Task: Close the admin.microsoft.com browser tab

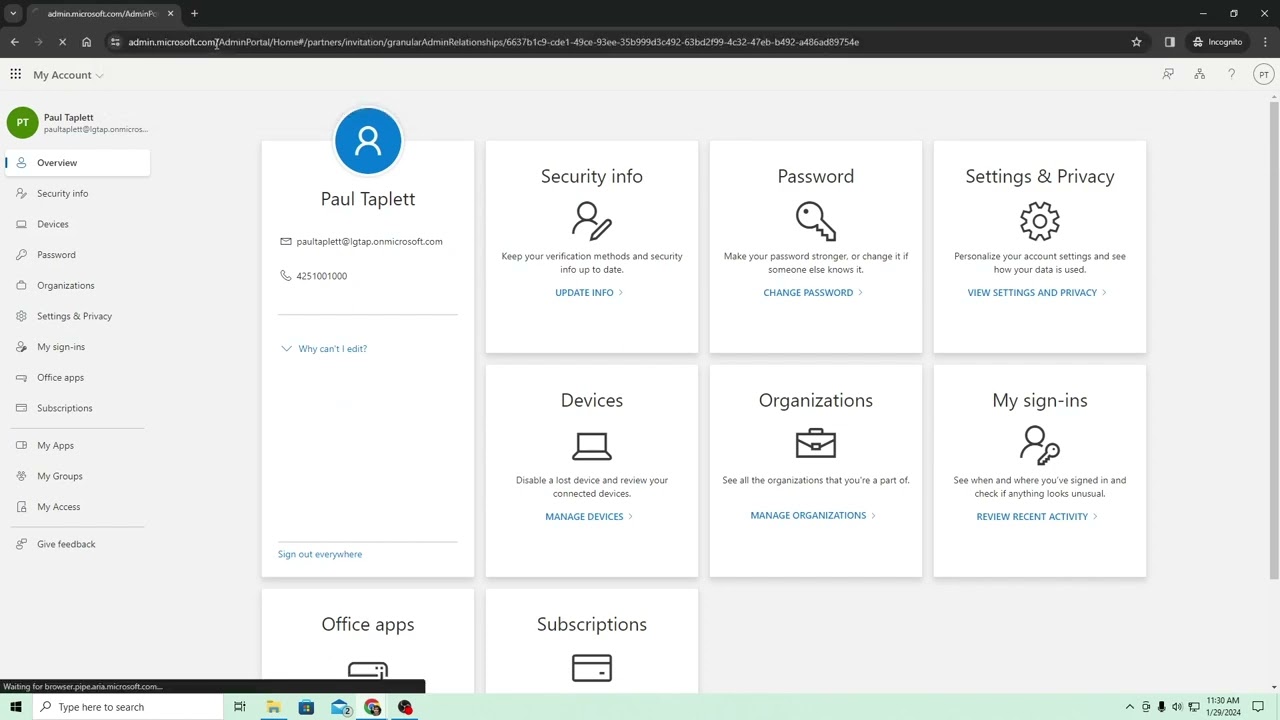Action: (x=170, y=14)
